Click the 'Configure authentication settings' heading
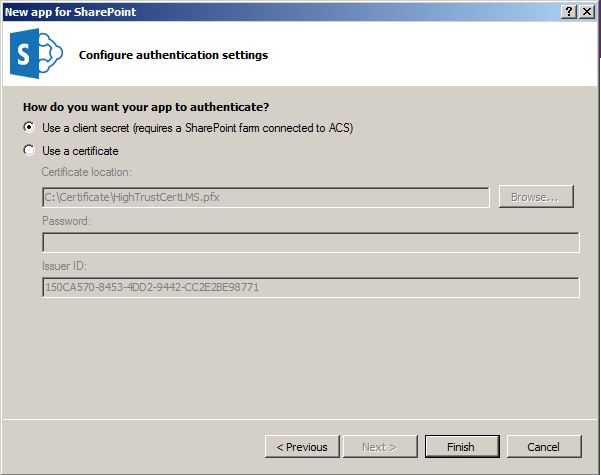The height and width of the screenshot is (475, 601). [173, 55]
